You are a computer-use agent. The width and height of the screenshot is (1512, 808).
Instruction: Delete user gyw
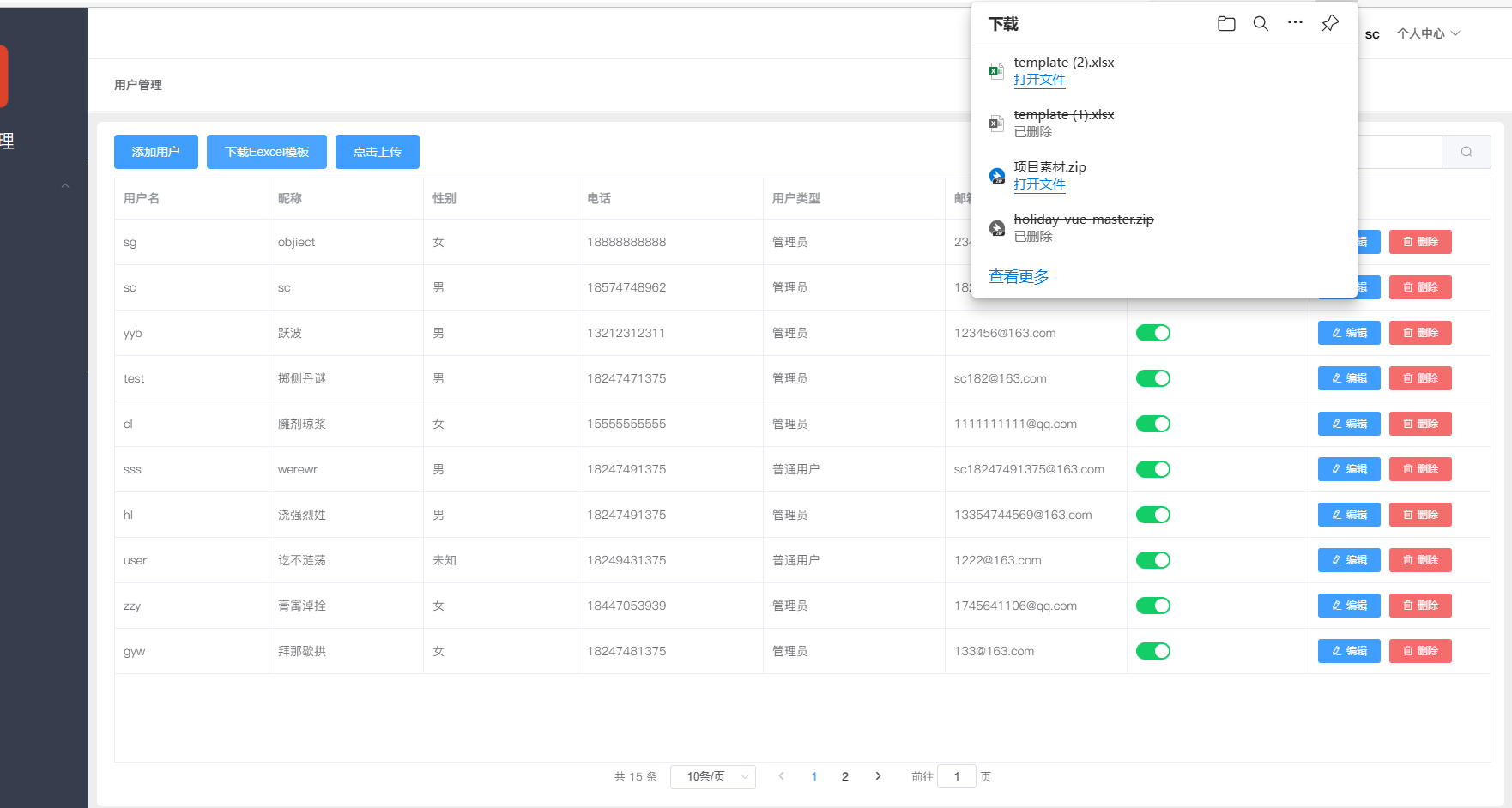coord(1420,651)
